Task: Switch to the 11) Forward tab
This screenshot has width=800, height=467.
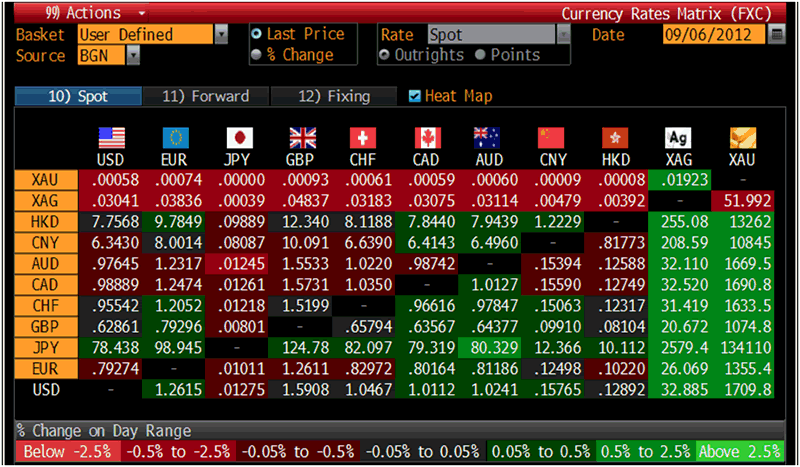Action: [x=206, y=96]
